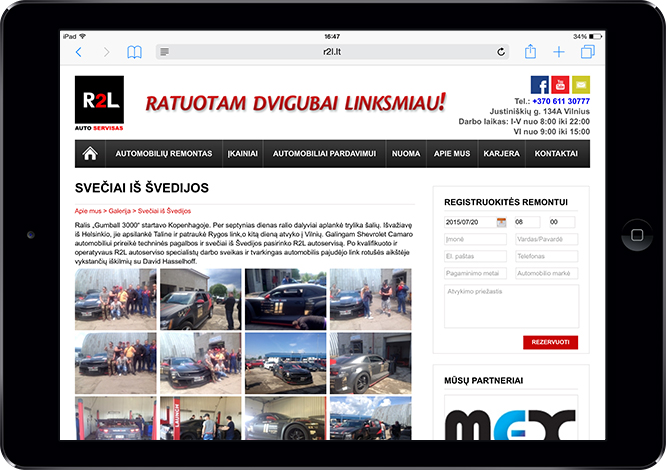Open the Apie Mus menu item
This screenshot has height=470, width=666.
pyautogui.click(x=452, y=154)
